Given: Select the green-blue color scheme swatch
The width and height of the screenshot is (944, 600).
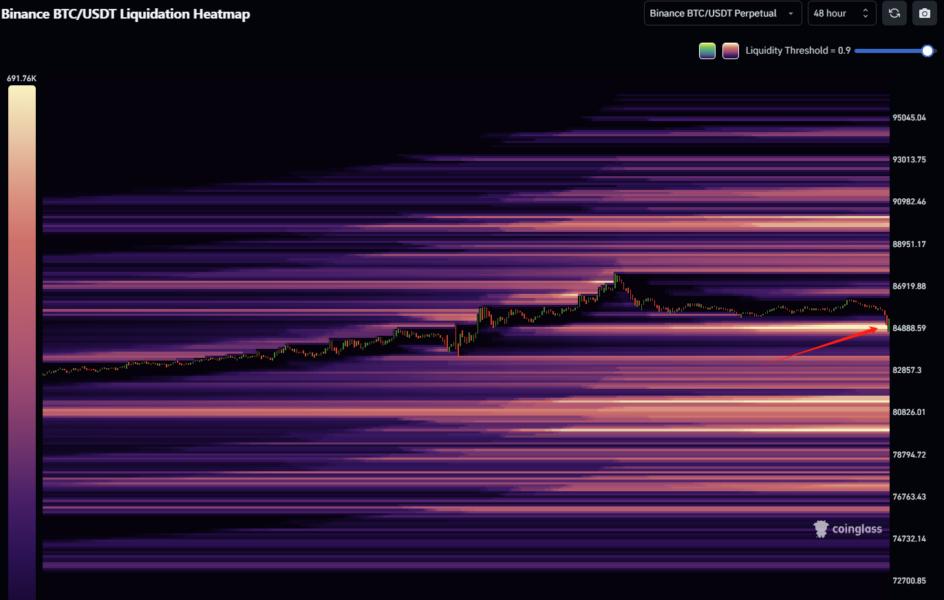Looking at the screenshot, I should [707, 51].
